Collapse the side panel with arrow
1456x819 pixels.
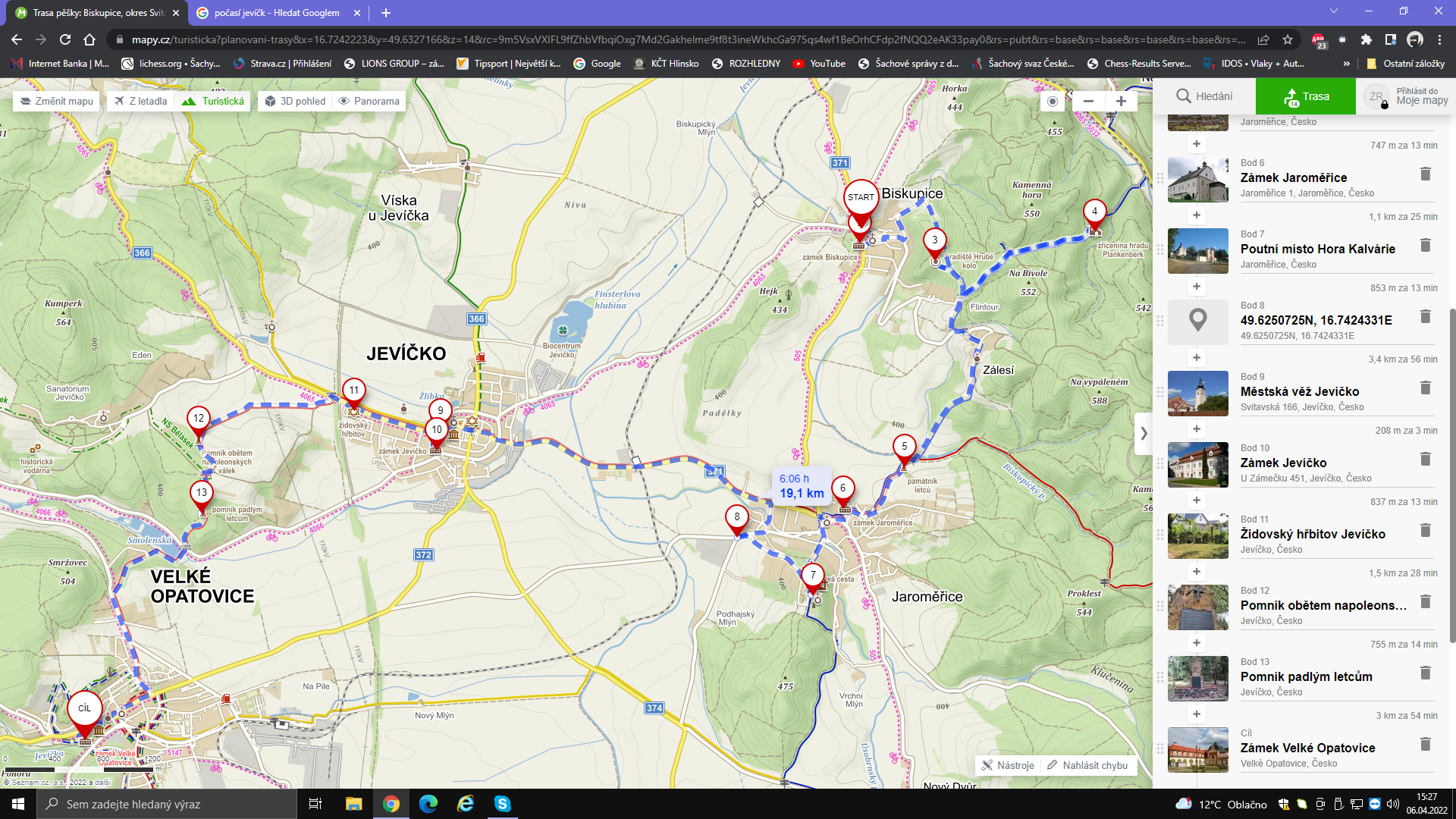pos(1144,434)
